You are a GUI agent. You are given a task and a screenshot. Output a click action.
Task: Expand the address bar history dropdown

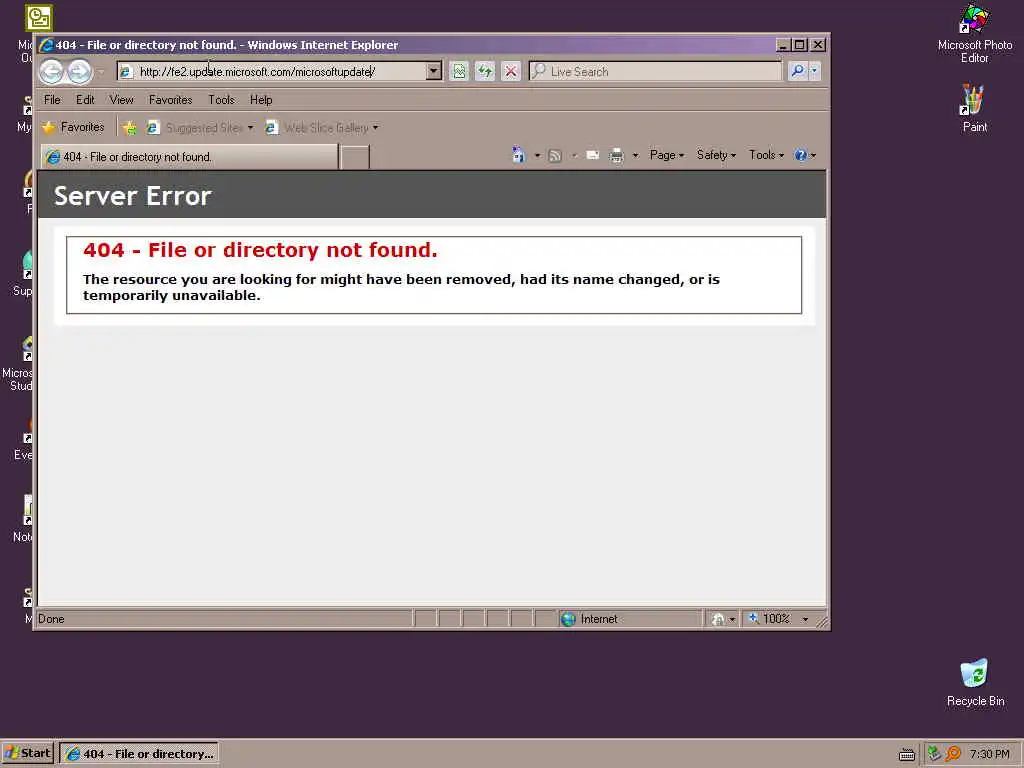pyautogui.click(x=434, y=72)
